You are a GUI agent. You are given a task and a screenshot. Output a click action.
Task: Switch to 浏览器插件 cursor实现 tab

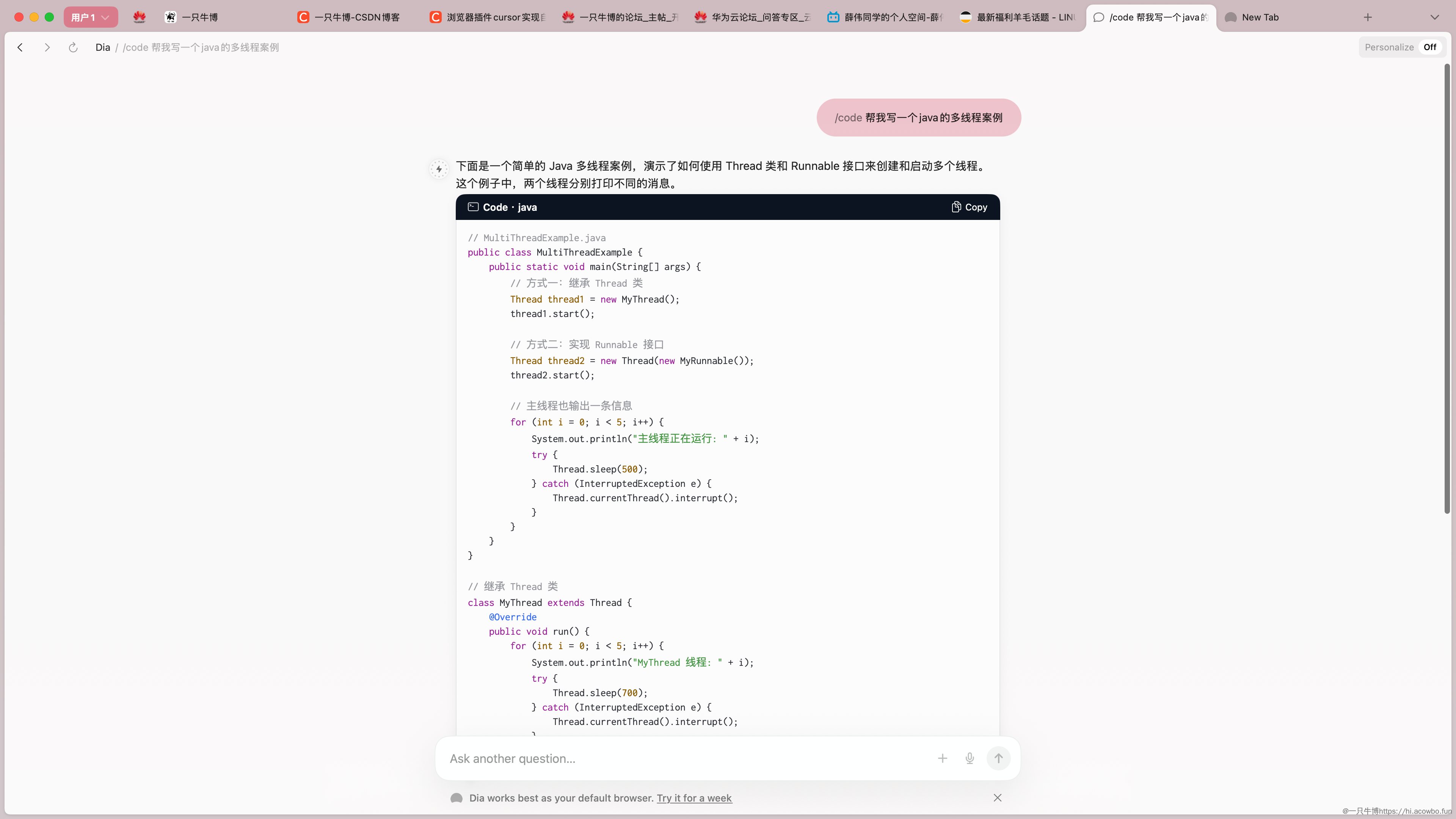coord(488,17)
